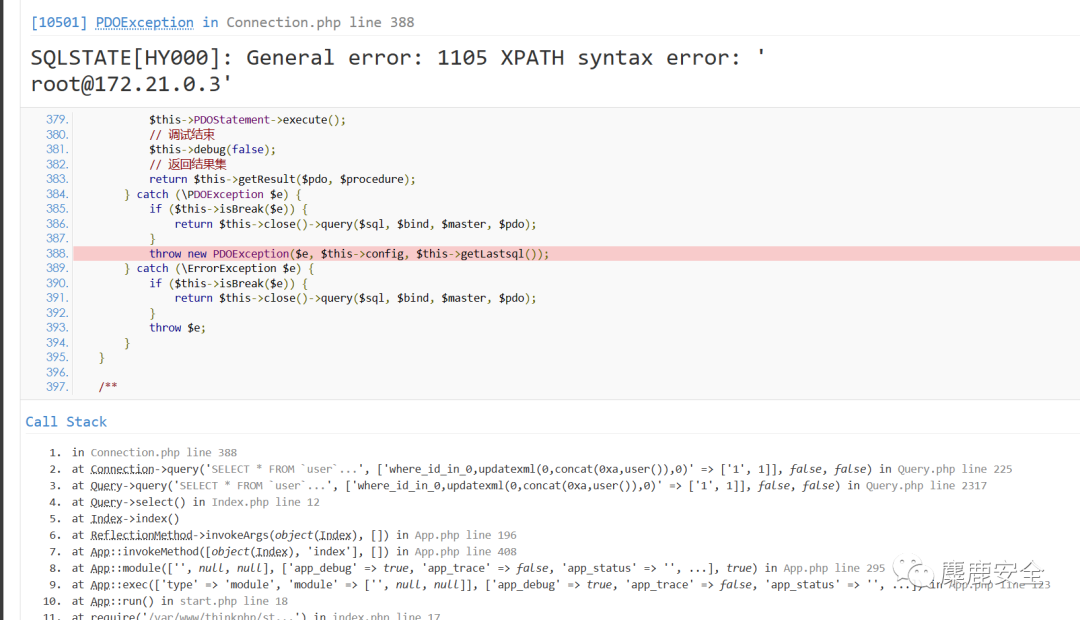
Task: Click the Query class in the select() entry
Action: pyautogui.click(x=106, y=502)
